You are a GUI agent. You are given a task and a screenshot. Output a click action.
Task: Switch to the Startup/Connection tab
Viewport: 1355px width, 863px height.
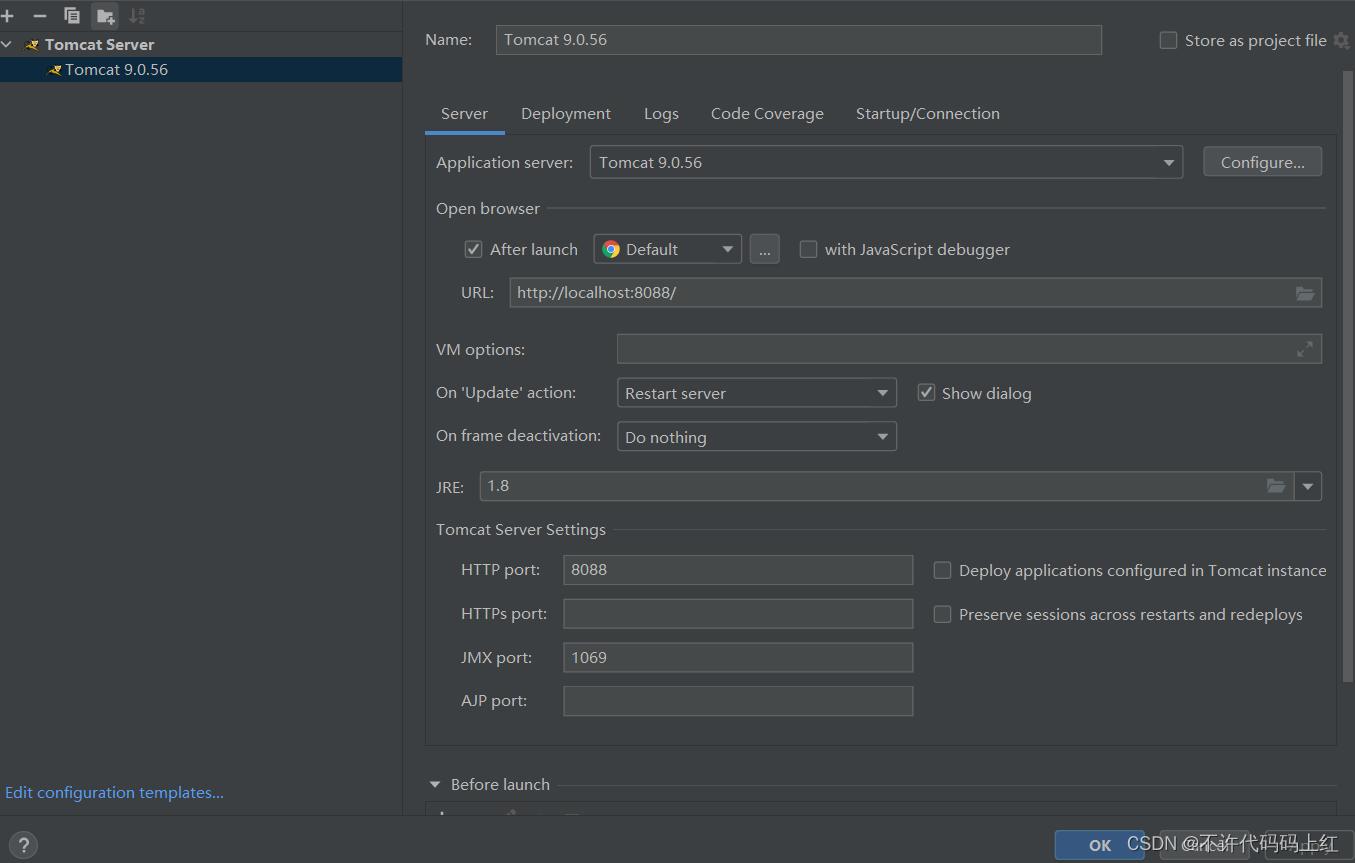[x=927, y=114]
